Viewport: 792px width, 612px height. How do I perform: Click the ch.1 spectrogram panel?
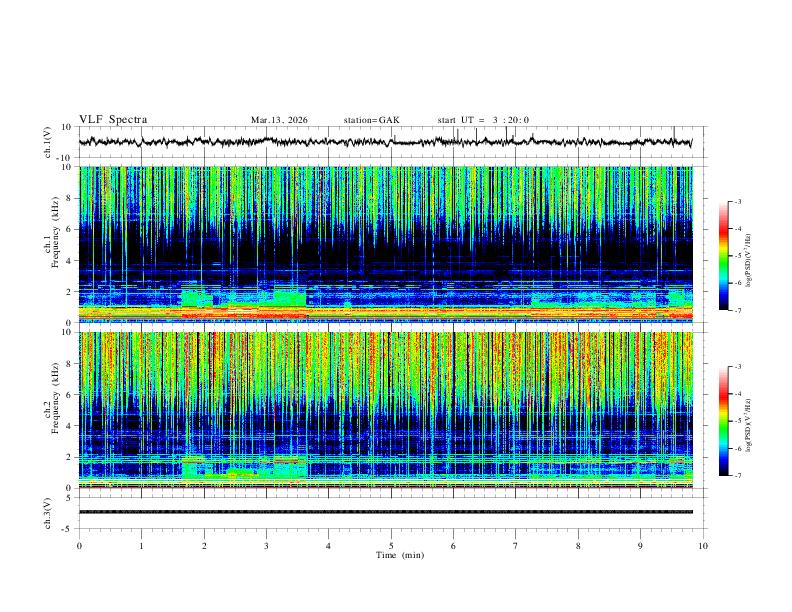click(x=385, y=244)
